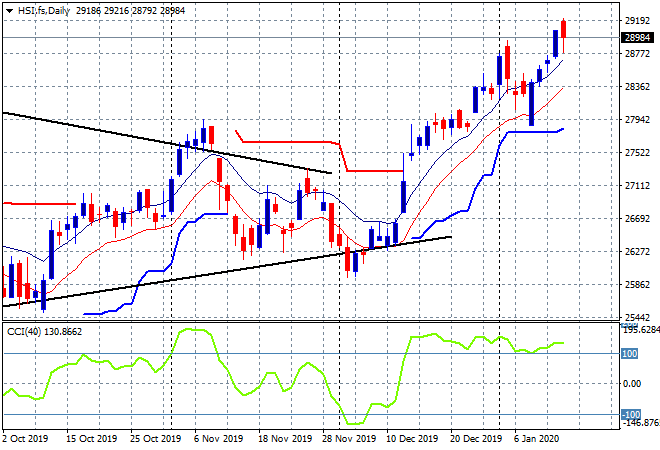Click the 20 Dec 2019 date label

(x=476, y=439)
